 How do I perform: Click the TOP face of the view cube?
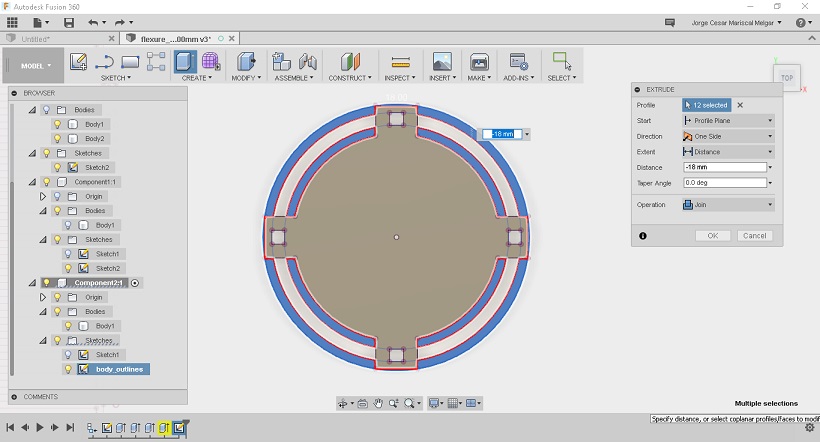pyautogui.click(x=787, y=78)
